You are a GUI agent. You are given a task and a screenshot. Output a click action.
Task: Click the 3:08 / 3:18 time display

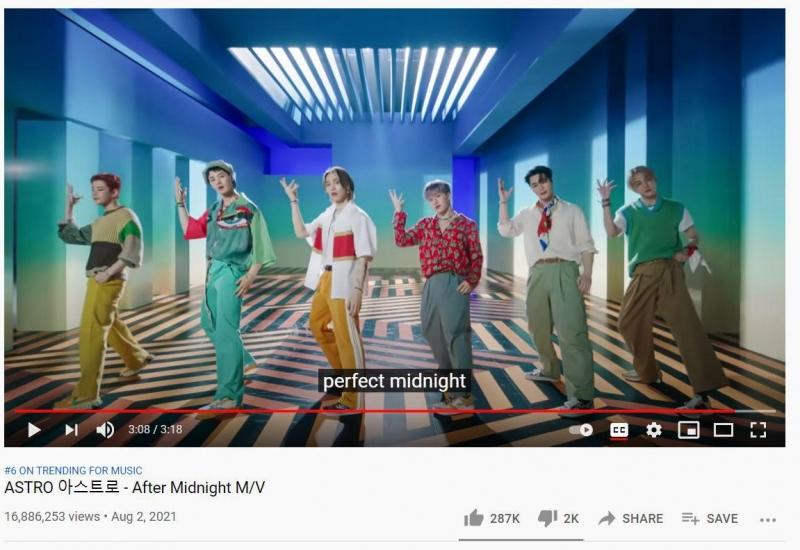click(155, 430)
